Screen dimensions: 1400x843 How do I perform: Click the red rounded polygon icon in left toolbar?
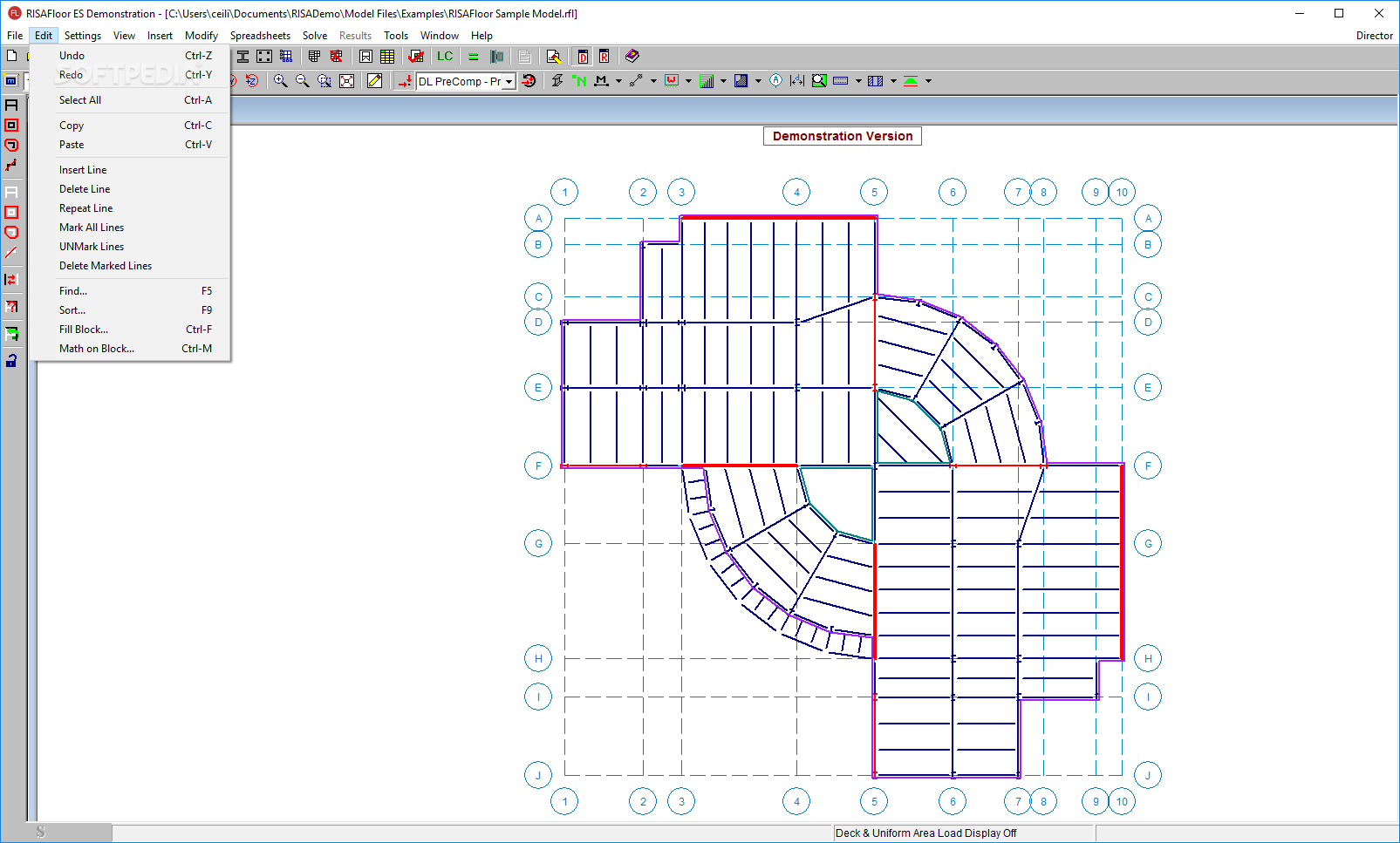coord(11,146)
